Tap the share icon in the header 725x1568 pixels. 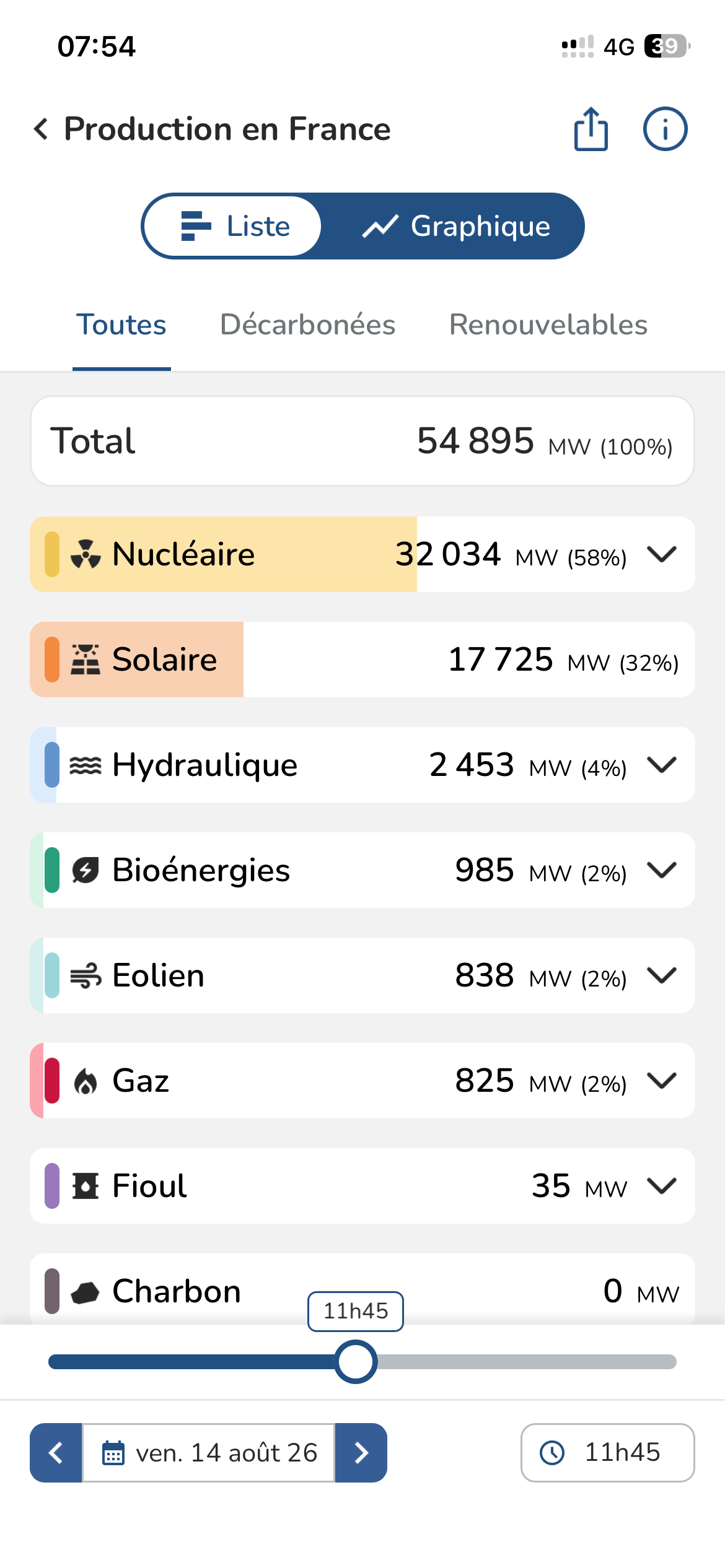(x=591, y=129)
